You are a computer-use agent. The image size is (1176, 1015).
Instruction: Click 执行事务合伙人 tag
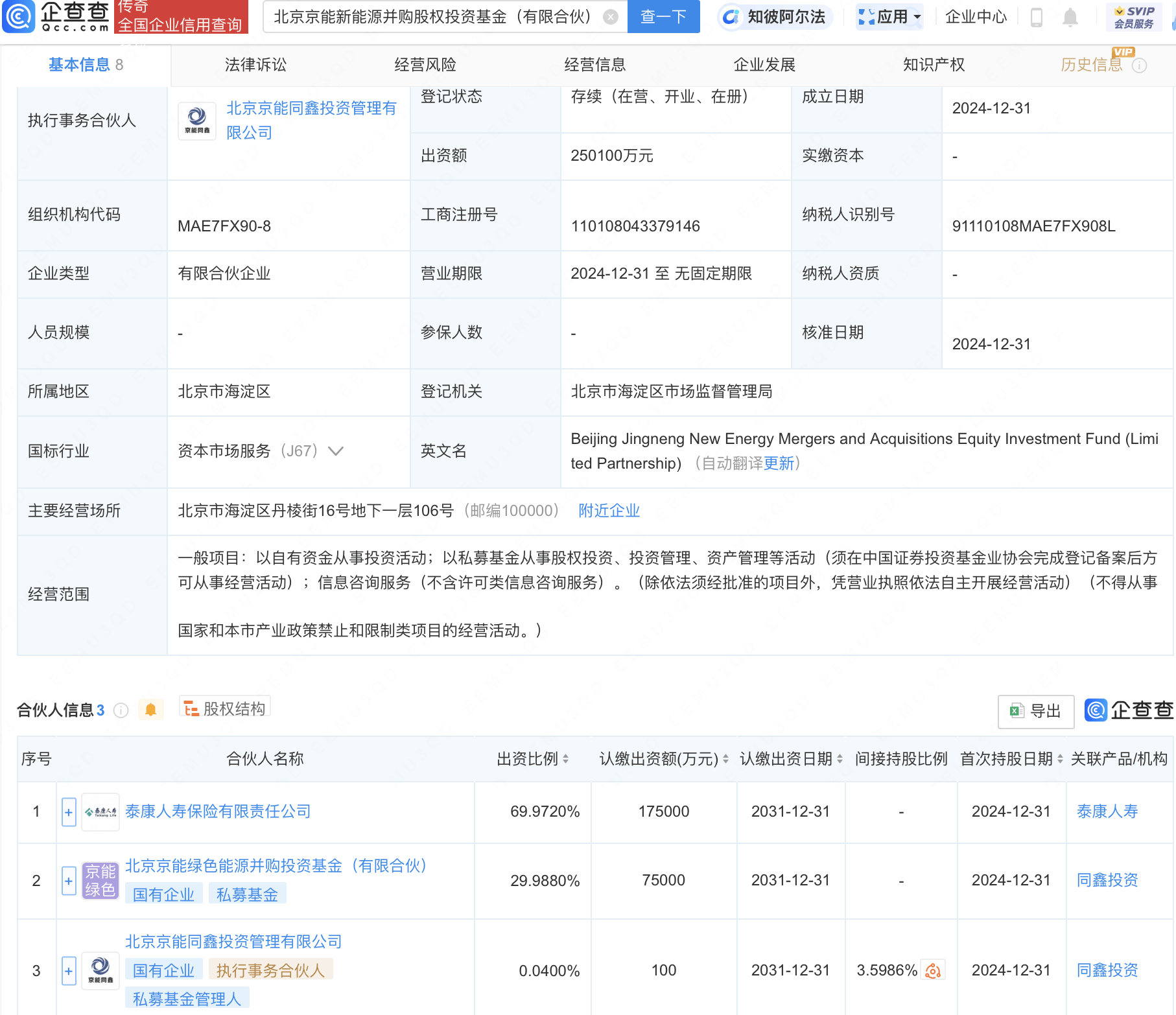270,970
